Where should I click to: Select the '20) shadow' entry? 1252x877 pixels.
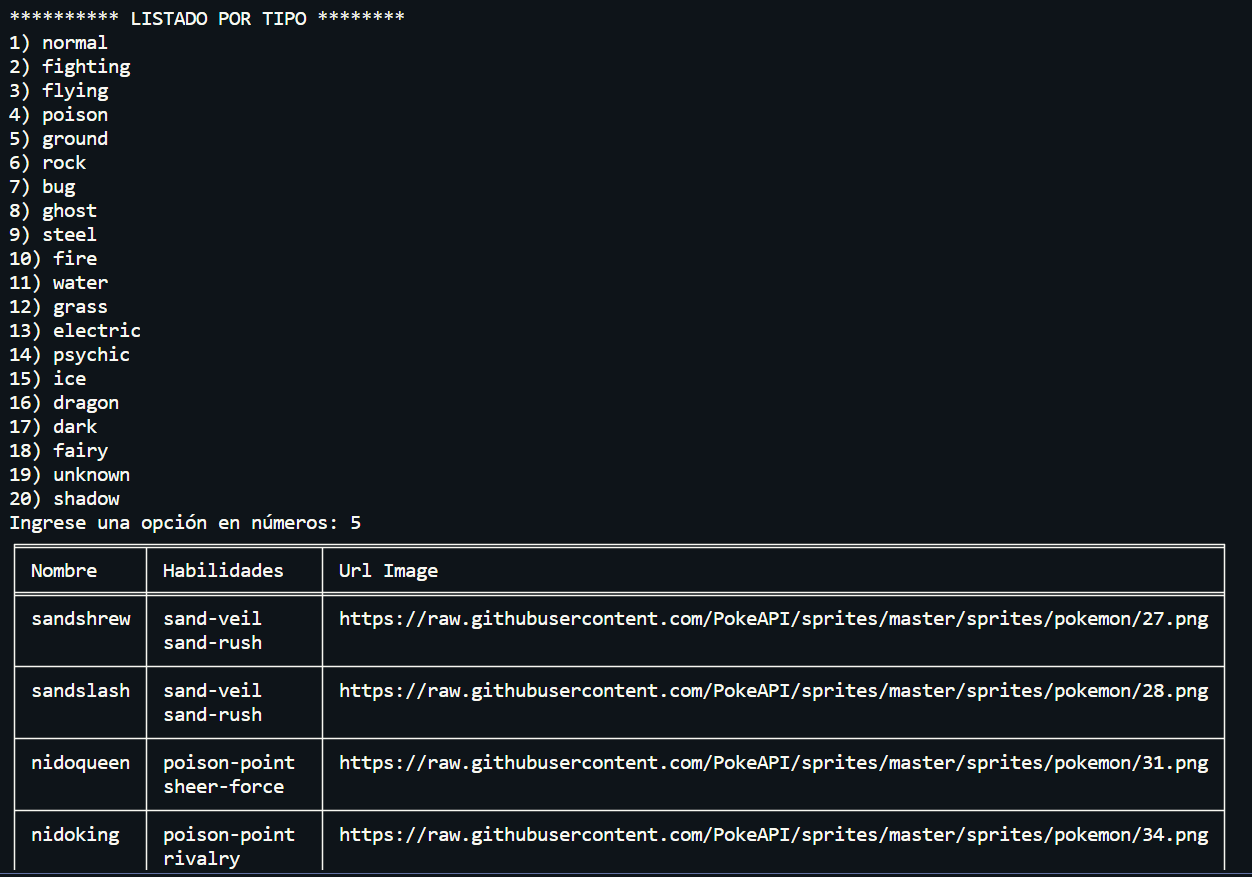click(64, 499)
